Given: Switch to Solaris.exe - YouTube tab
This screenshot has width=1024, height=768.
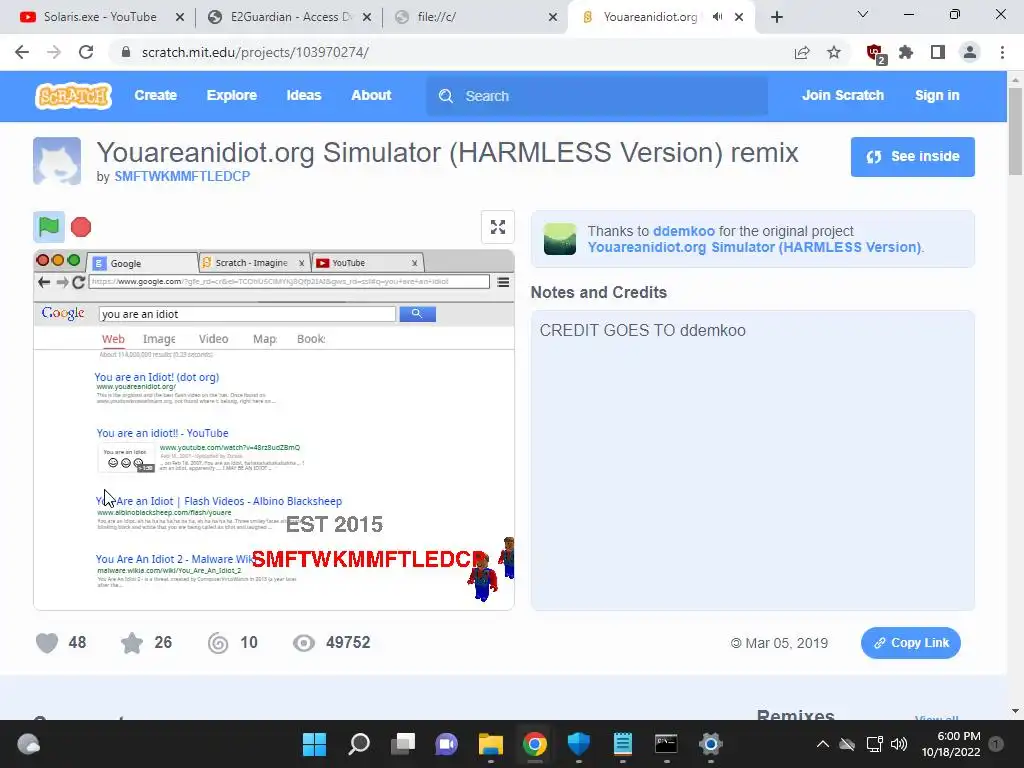Looking at the screenshot, I should pos(100,17).
